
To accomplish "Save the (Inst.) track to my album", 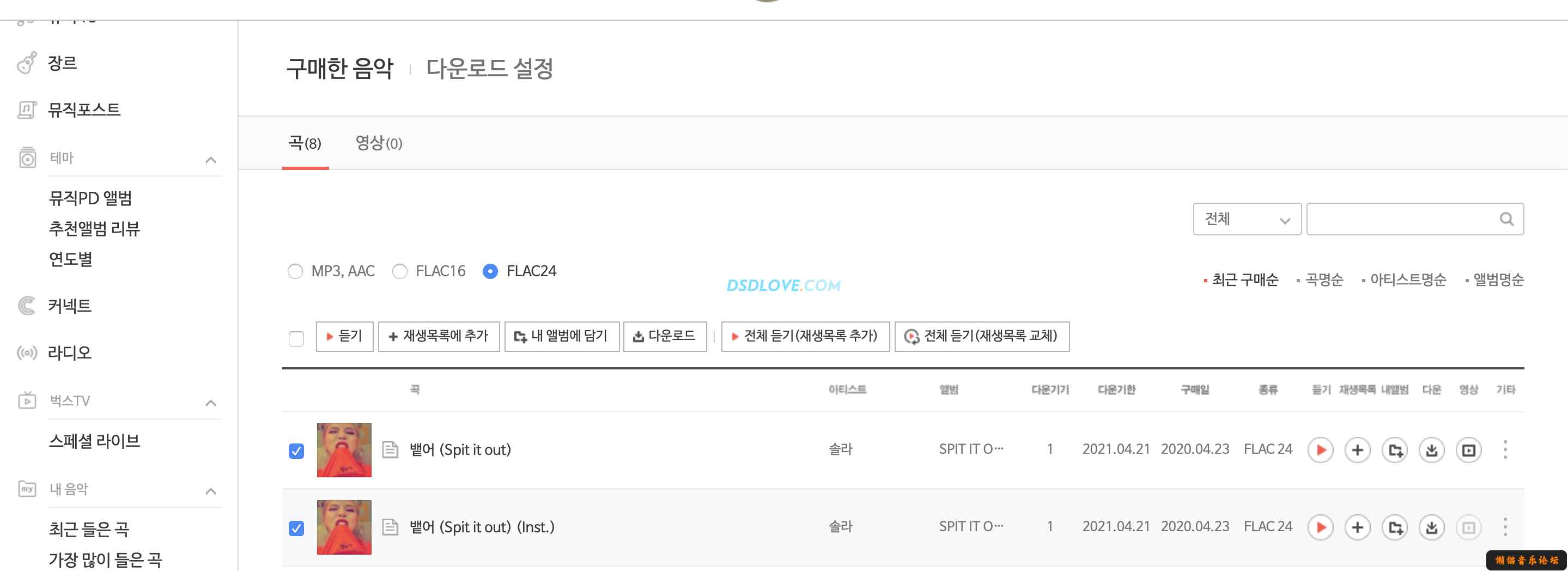I will pyautogui.click(x=1395, y=527).
